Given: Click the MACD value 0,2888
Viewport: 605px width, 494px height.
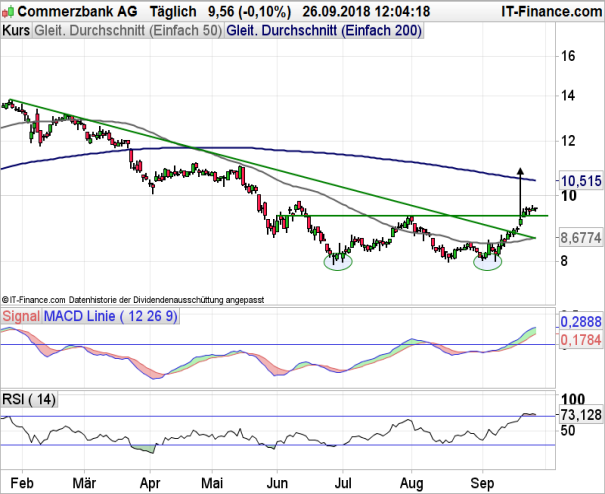Looking at the screenshot, I should [581, 322].
